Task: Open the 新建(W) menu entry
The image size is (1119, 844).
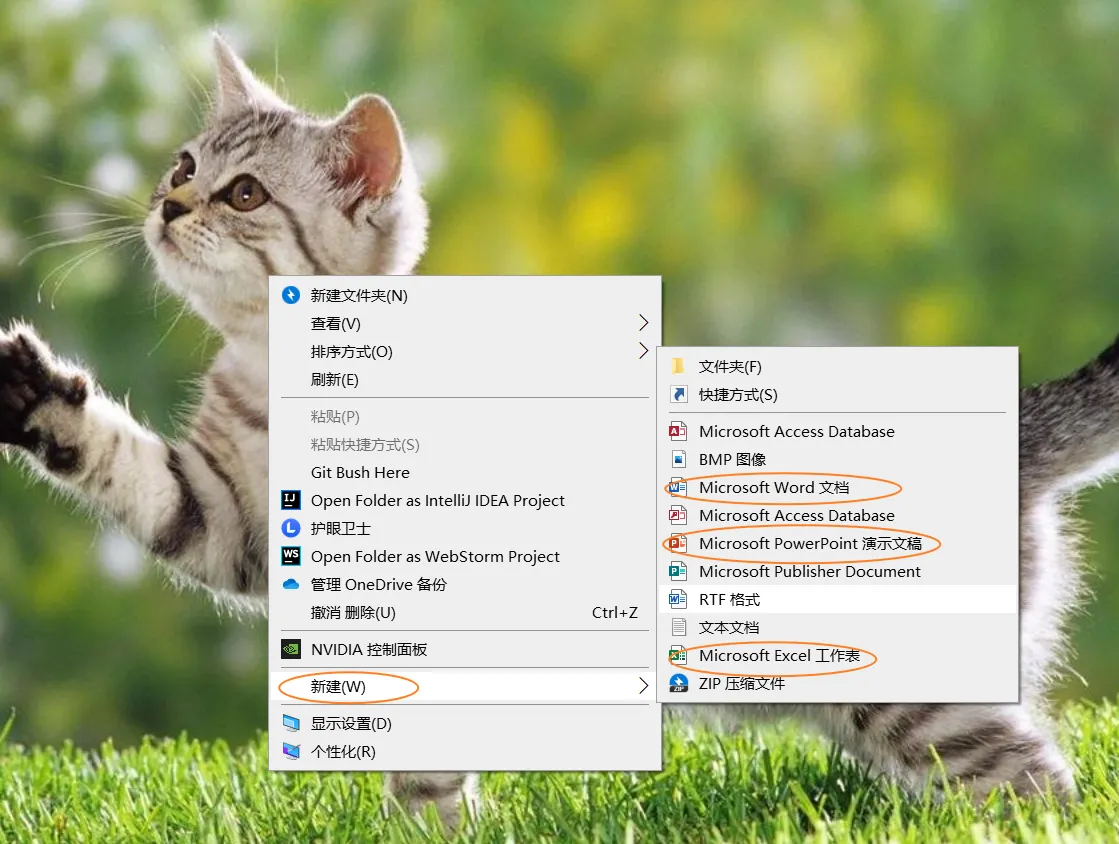Action: [465, 686]
